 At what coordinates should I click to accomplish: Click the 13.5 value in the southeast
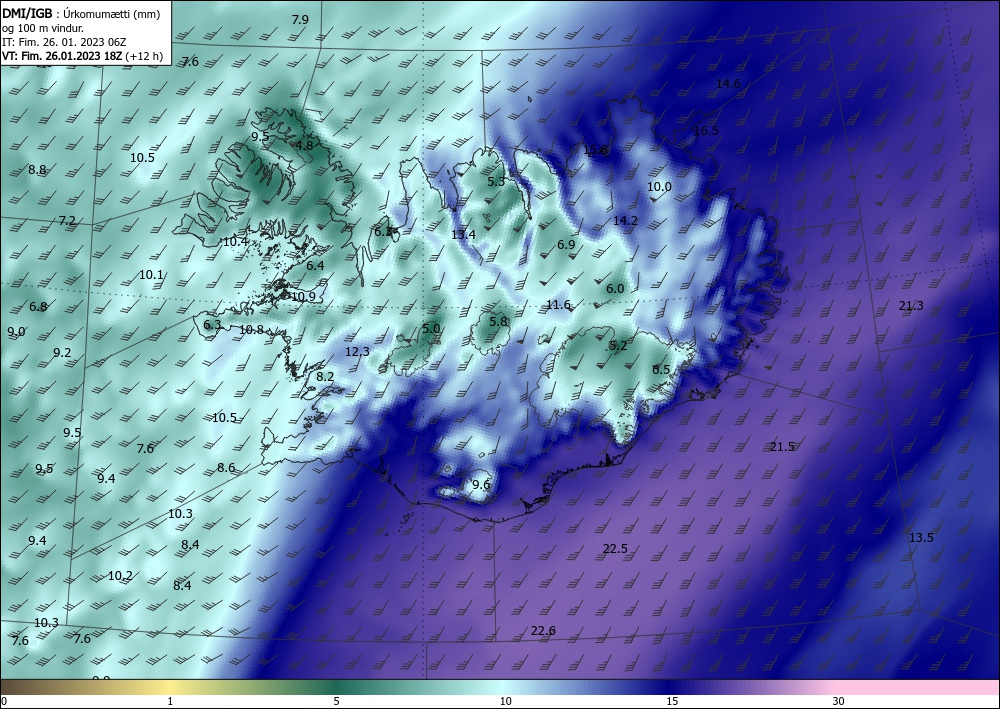click(921, 538)
